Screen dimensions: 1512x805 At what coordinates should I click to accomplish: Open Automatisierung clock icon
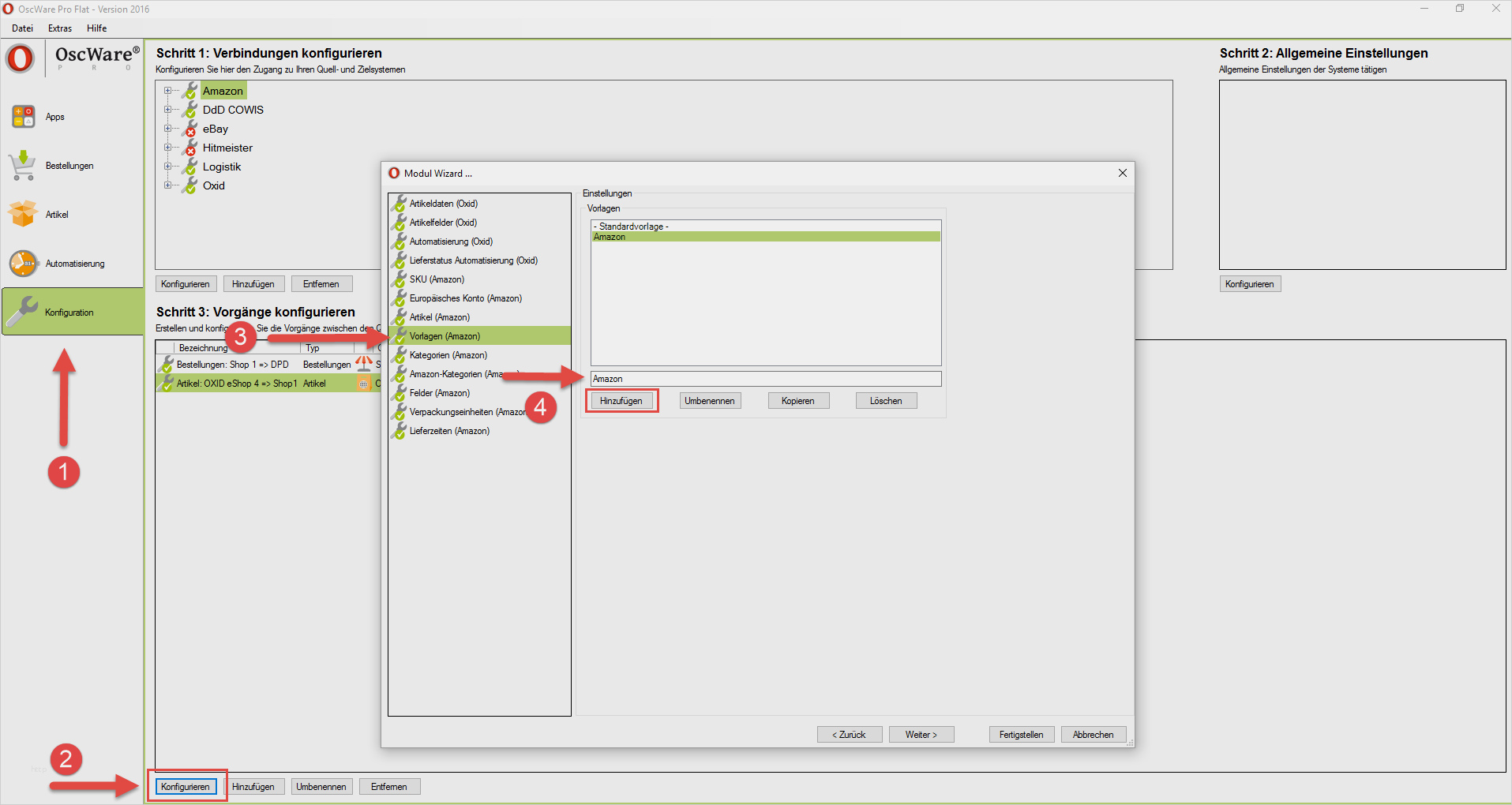click(x=23, y=264)
